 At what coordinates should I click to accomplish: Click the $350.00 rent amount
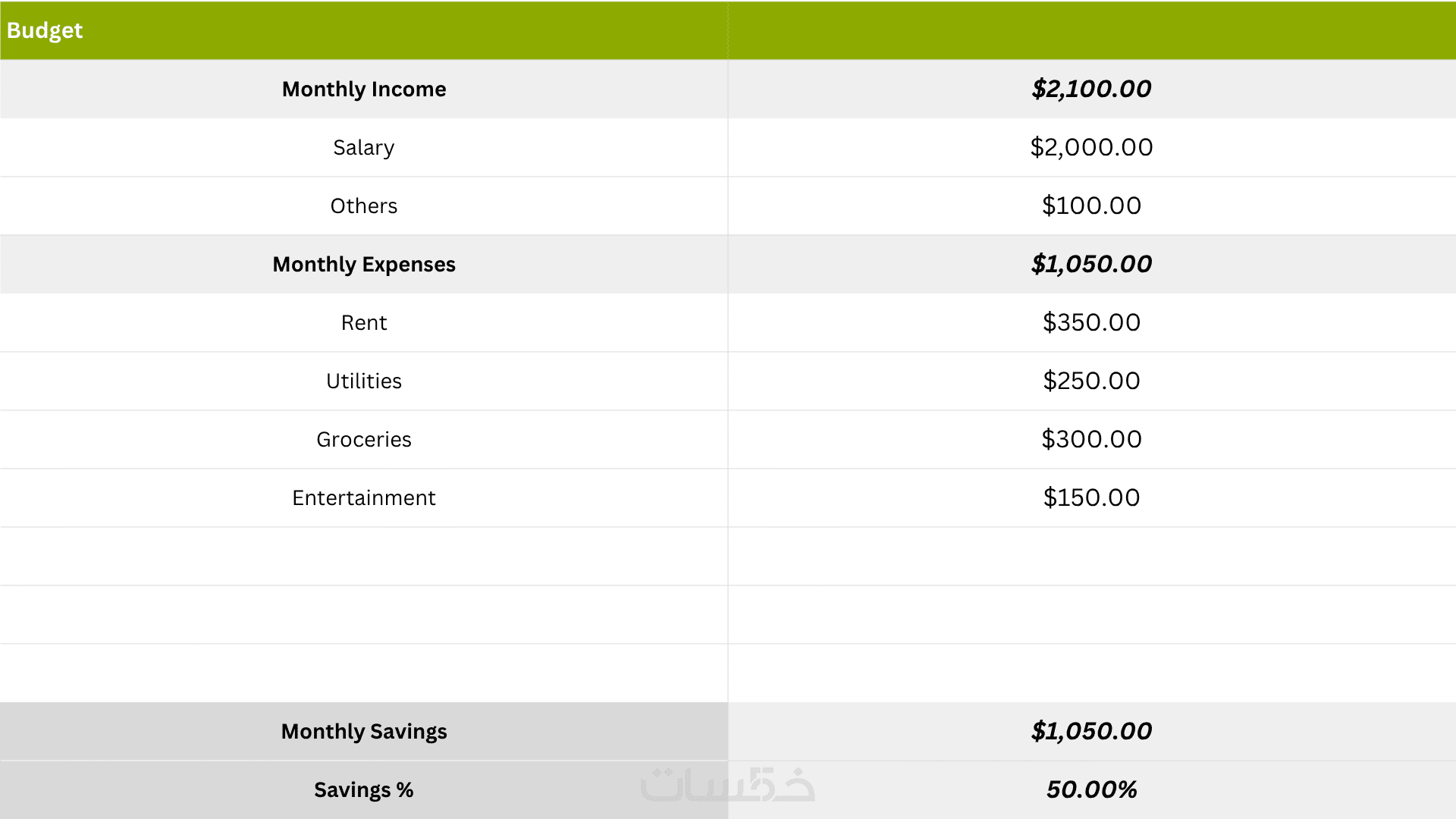pos(1091,322)
